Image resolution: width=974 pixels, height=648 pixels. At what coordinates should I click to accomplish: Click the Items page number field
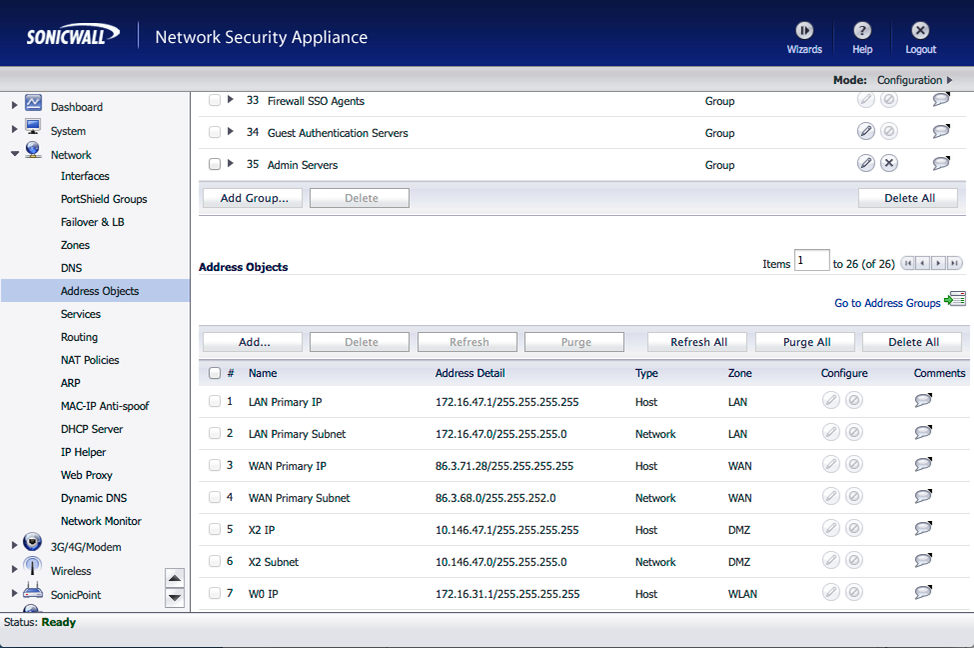(812, 260)
